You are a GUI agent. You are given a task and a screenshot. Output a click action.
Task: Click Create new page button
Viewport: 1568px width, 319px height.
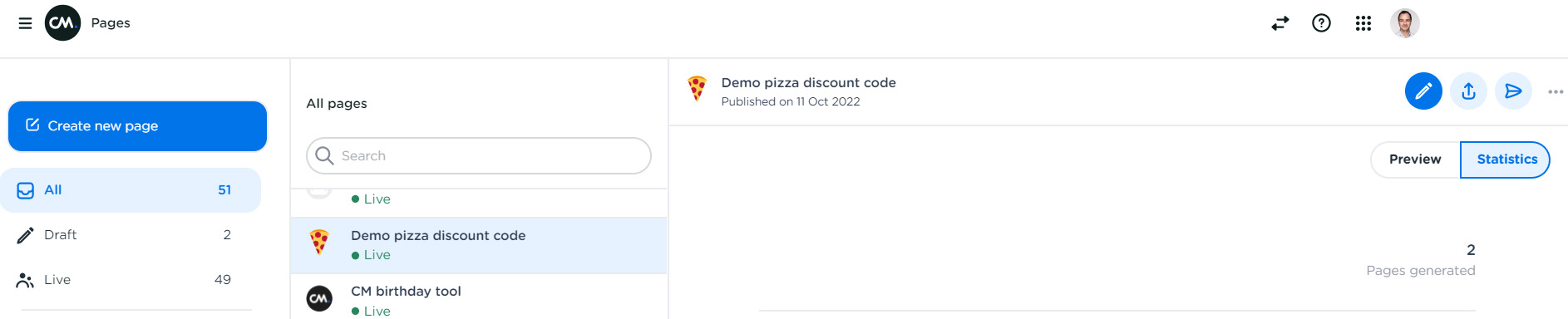point(137,126)
